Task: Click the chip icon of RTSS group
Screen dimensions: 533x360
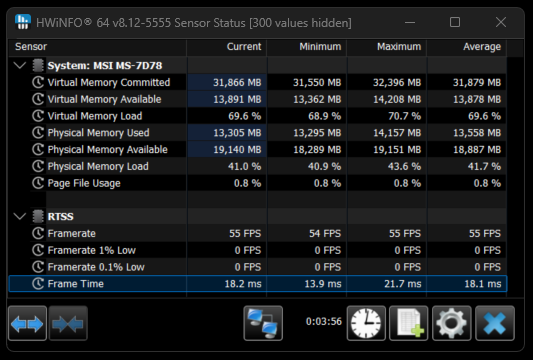Action: tap(38, 216)
